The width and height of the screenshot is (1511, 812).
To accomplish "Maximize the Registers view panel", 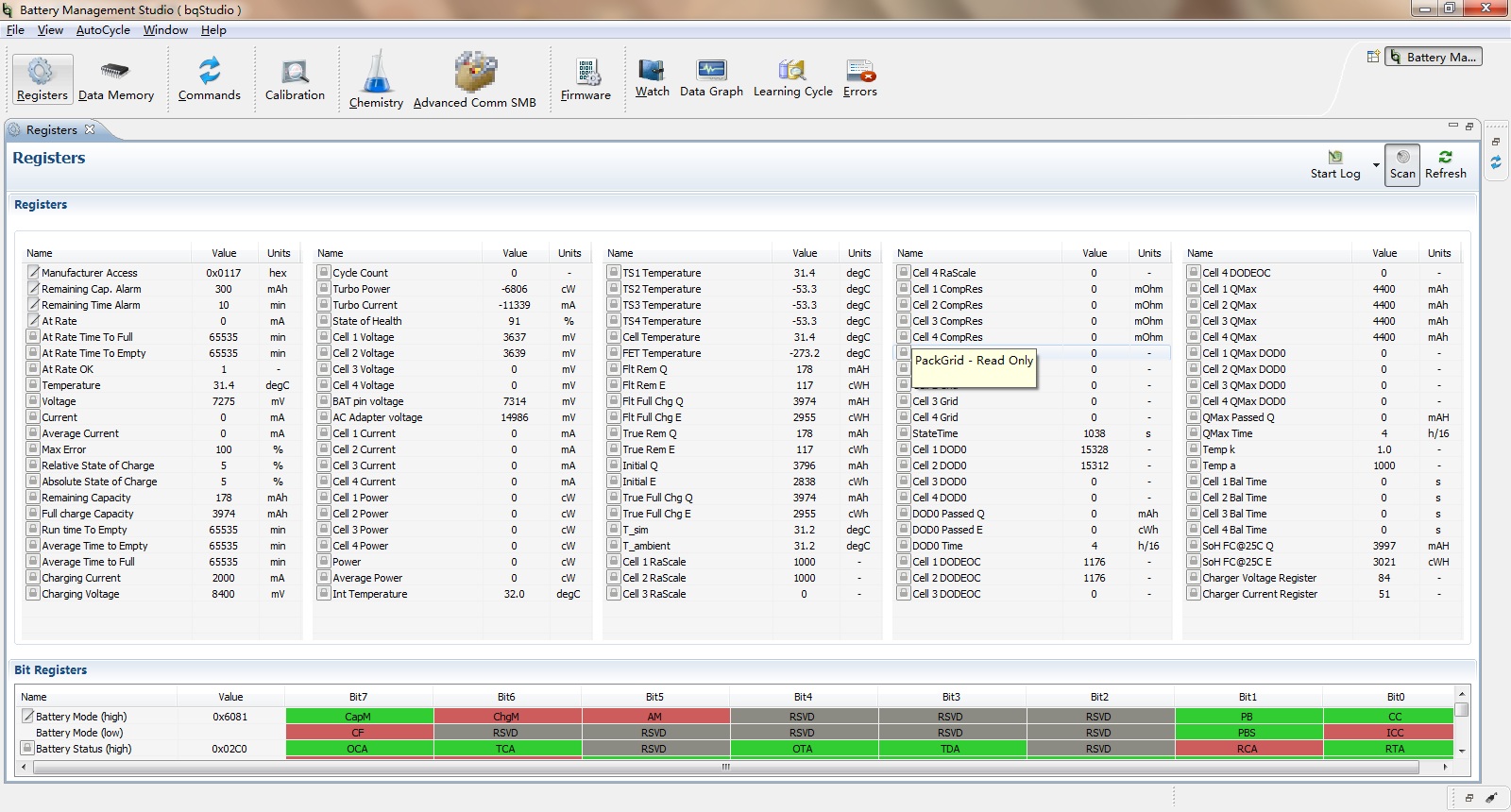I will click(1469, 126).
